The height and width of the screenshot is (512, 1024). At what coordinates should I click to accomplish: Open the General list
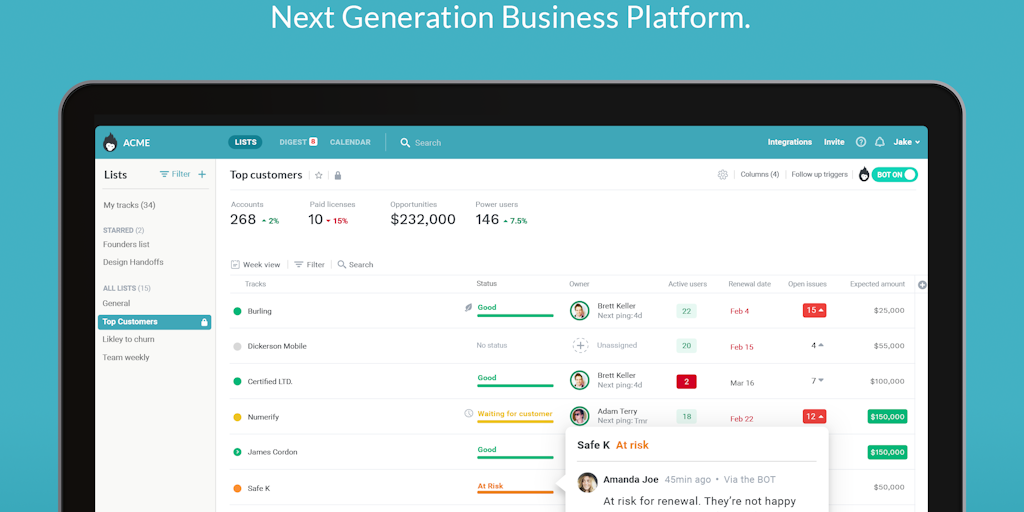[116, 303]
